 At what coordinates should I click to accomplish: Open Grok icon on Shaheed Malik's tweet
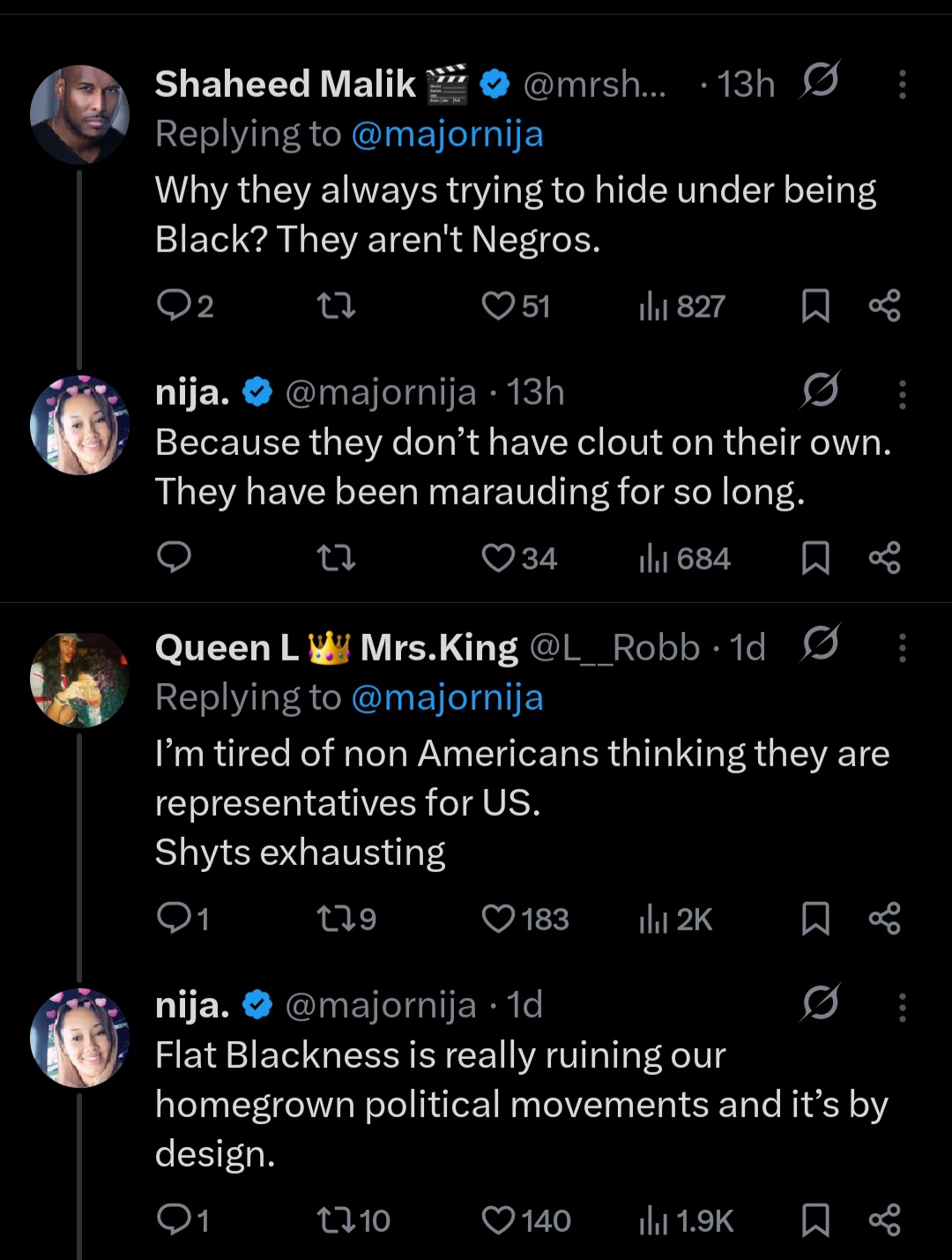click(820, 82)
